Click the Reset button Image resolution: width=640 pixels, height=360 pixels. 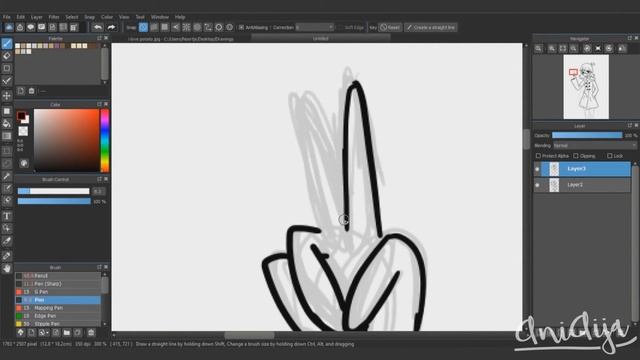click(x=390, y=27)
